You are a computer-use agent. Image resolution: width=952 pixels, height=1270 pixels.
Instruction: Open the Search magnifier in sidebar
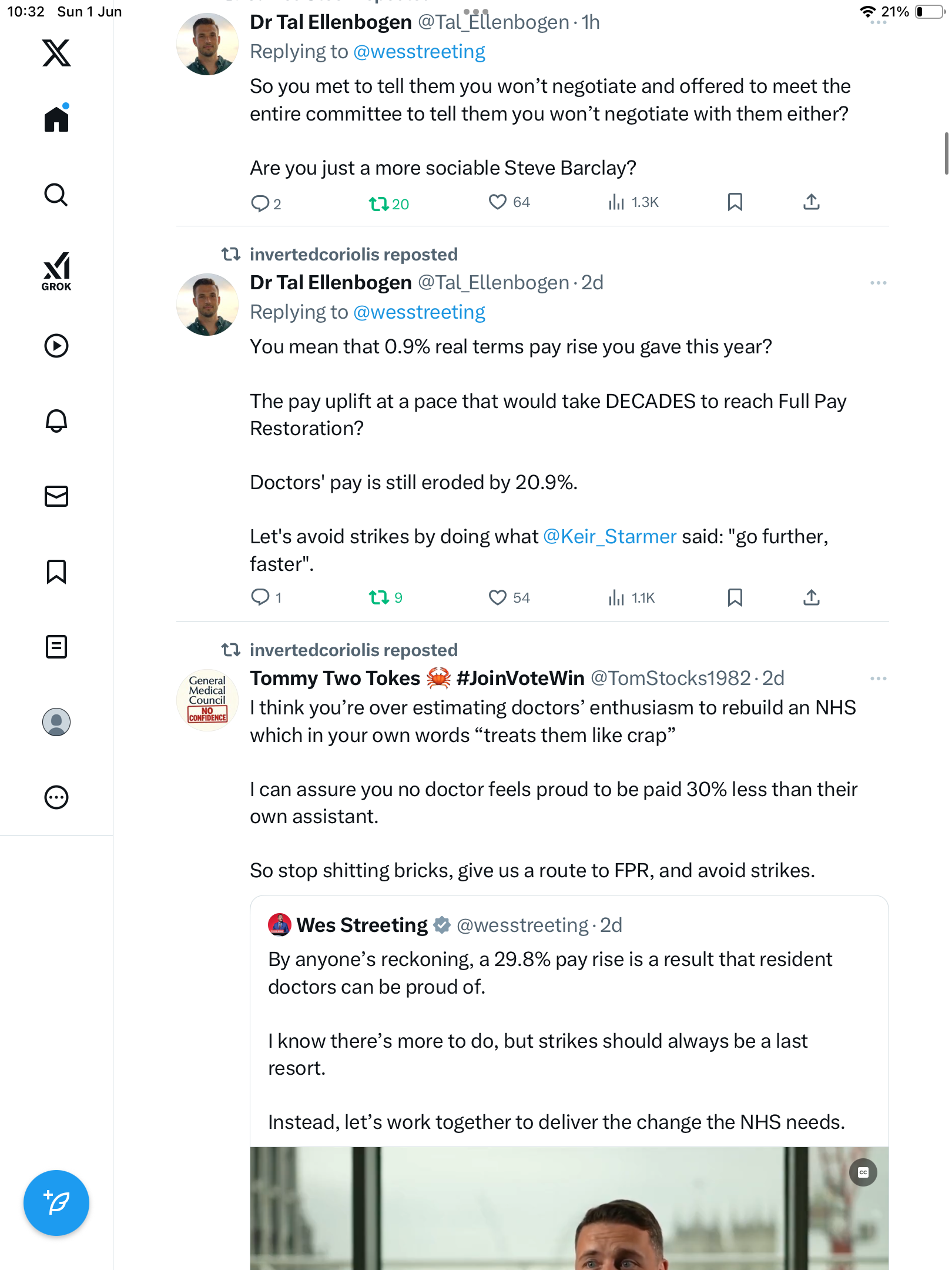(56, 195)
